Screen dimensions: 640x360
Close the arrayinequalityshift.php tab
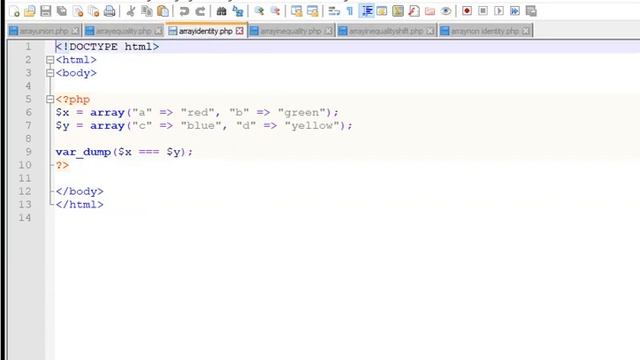(x=430, y=31)
